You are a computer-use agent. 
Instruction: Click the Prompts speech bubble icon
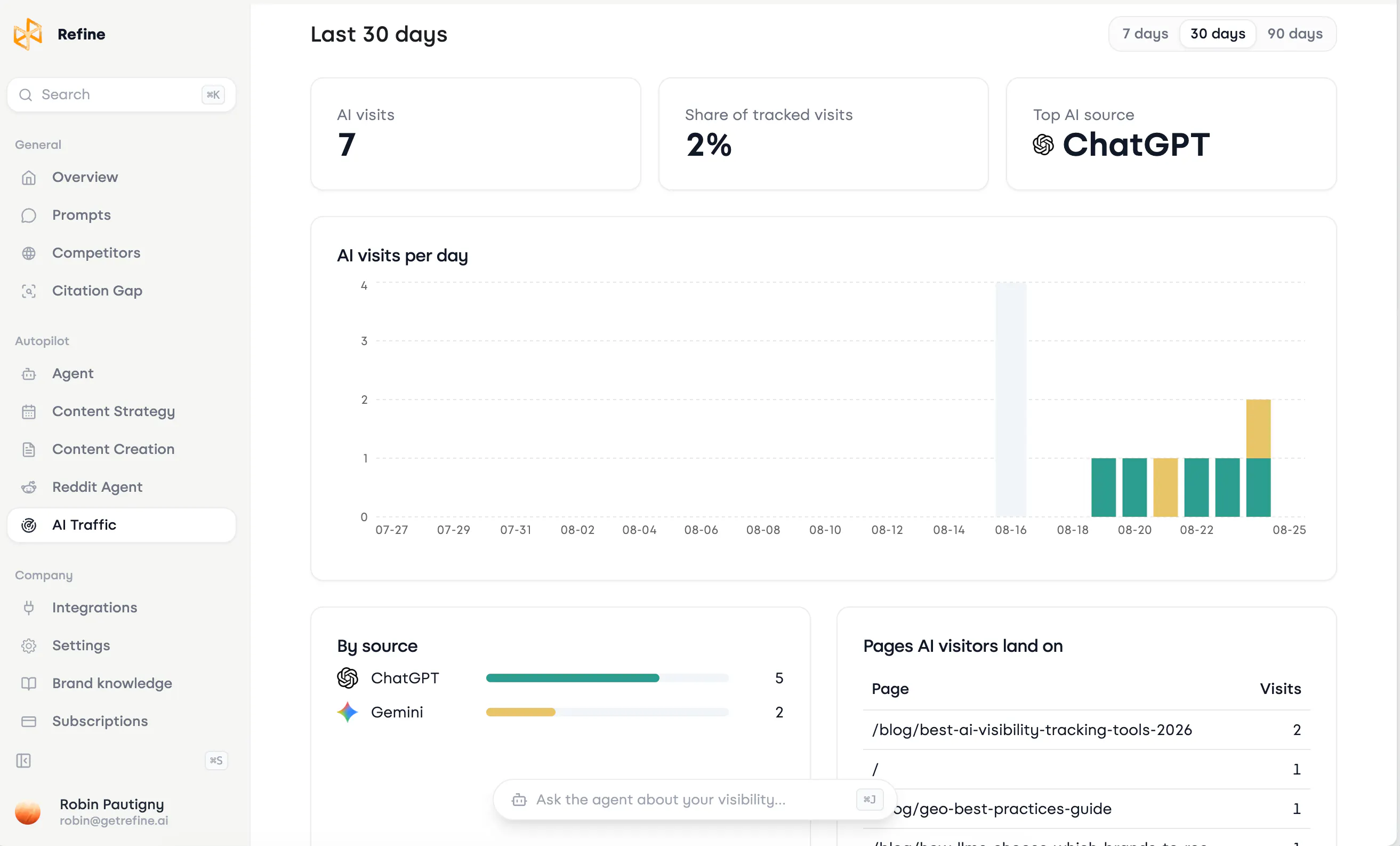28,216
